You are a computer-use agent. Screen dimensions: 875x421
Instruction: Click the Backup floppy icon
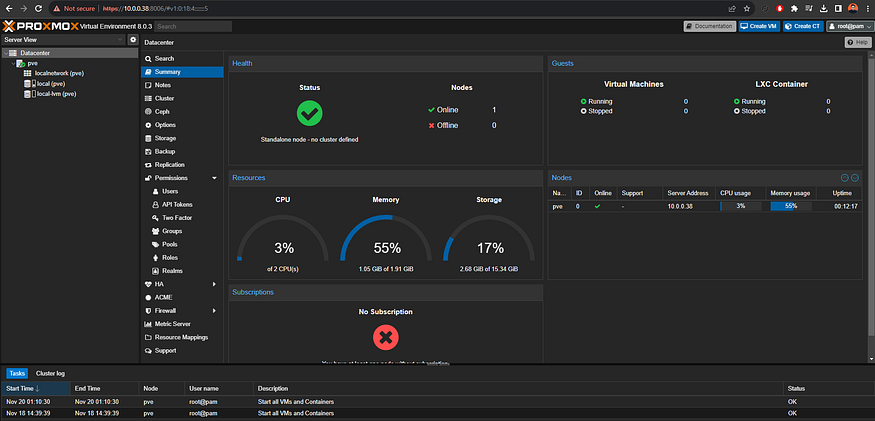pyautogui.click(x=148, y=151)
